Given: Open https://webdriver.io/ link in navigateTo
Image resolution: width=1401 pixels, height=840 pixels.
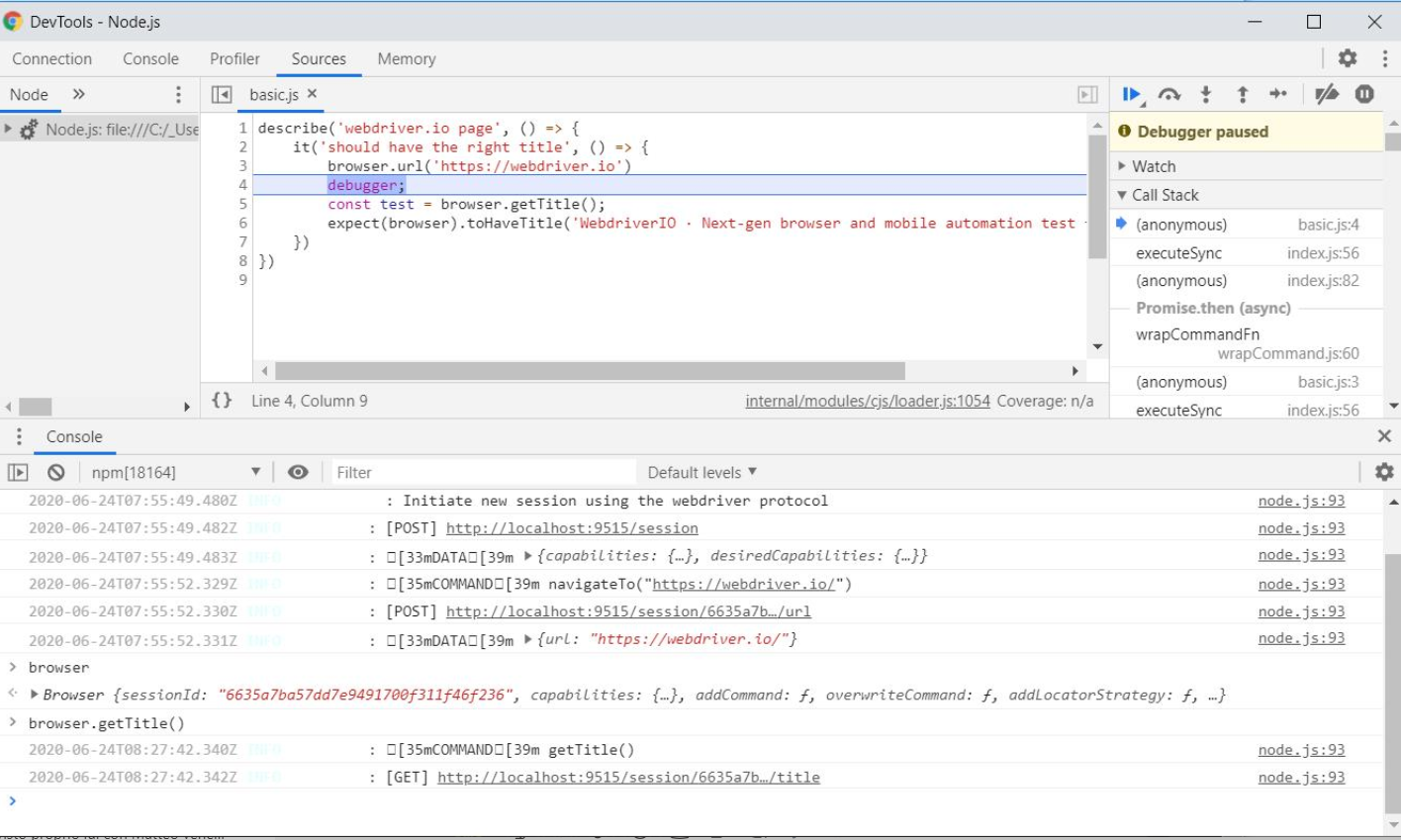Looking at the screenshot, I should coord(743,584).
